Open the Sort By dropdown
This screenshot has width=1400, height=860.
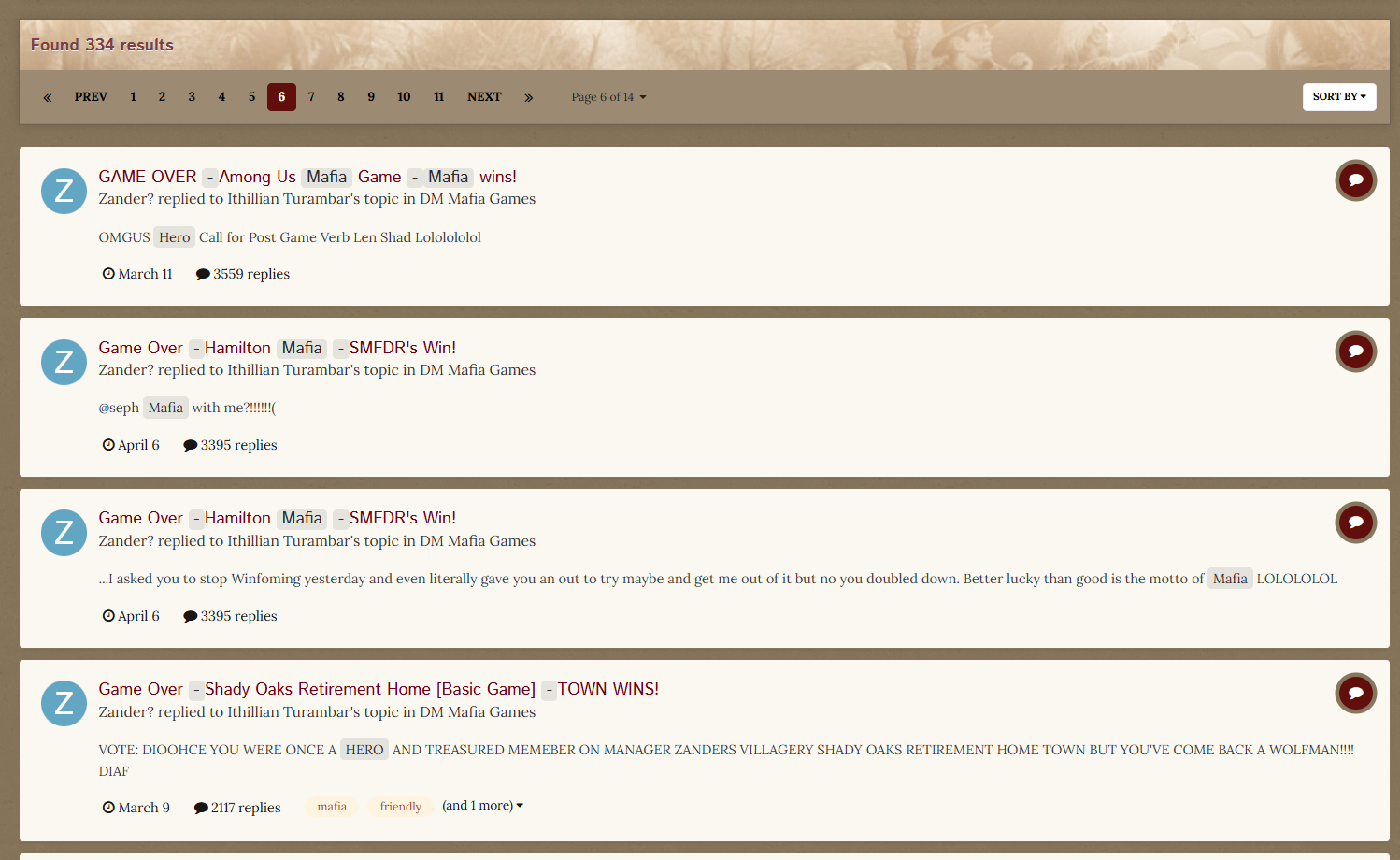[1338, 97]
